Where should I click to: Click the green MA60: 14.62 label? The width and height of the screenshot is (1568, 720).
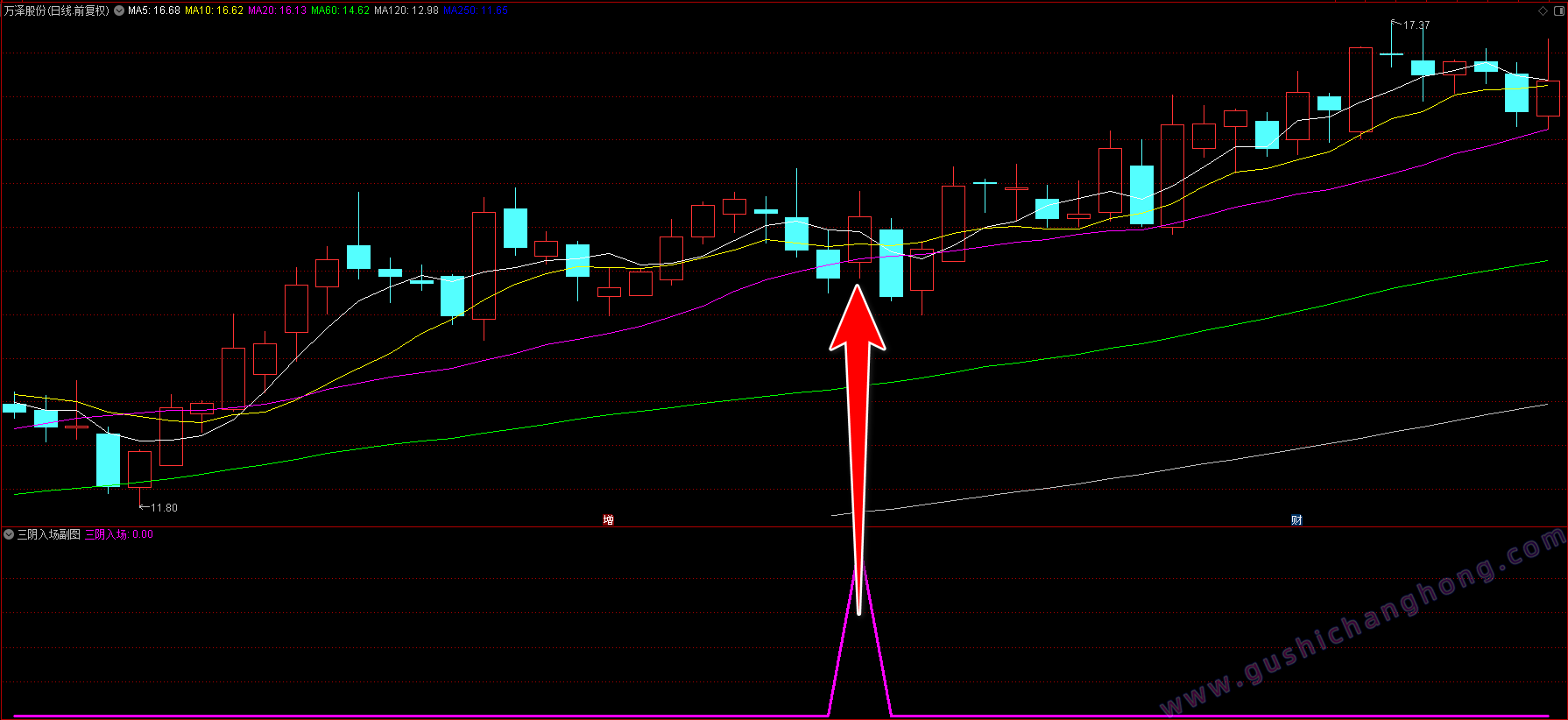[x=340, y=11]
